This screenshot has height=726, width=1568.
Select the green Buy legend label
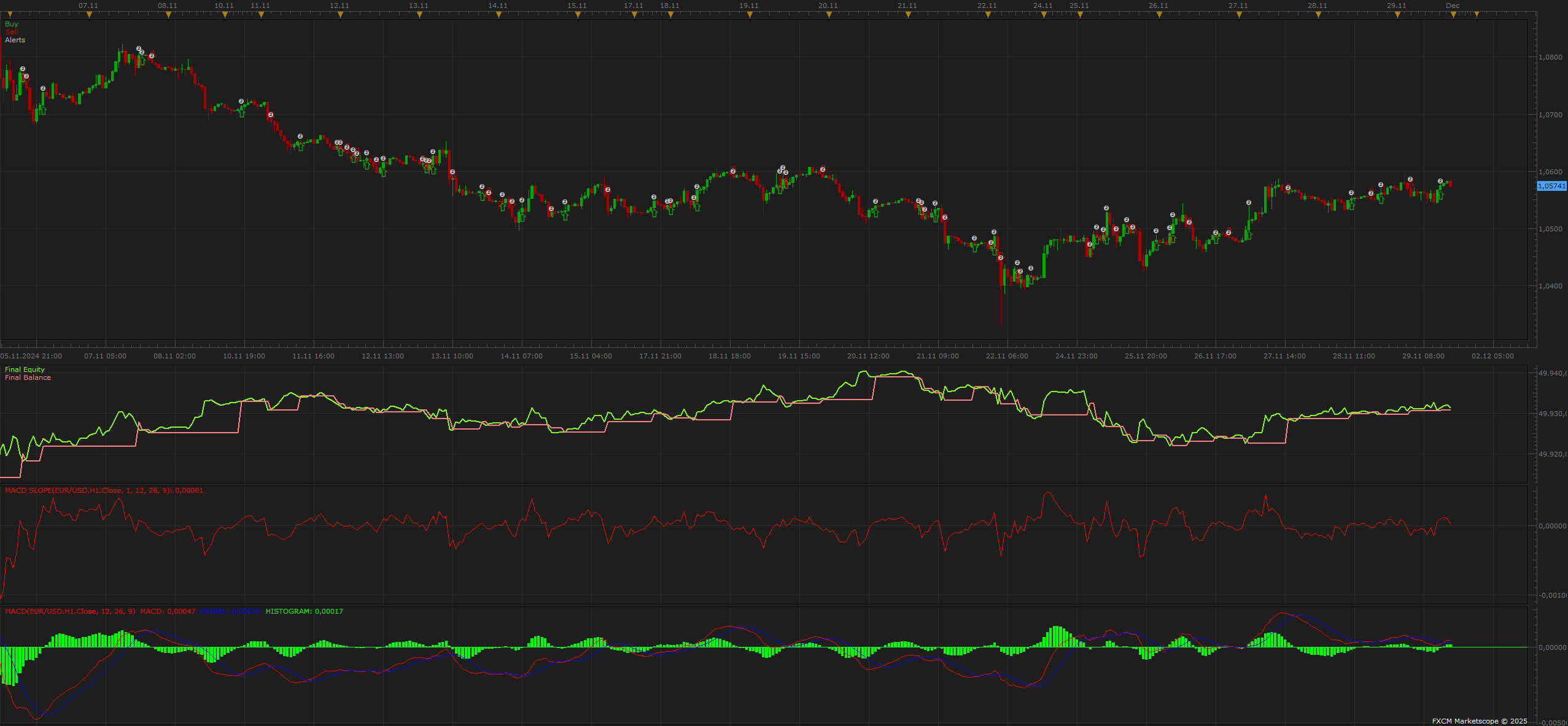click(x=12, y=24)
